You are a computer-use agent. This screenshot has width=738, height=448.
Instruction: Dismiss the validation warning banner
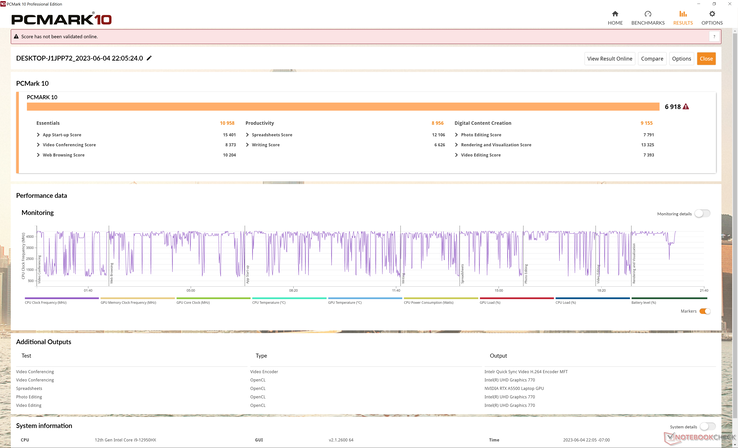click(x=714, y=36)
